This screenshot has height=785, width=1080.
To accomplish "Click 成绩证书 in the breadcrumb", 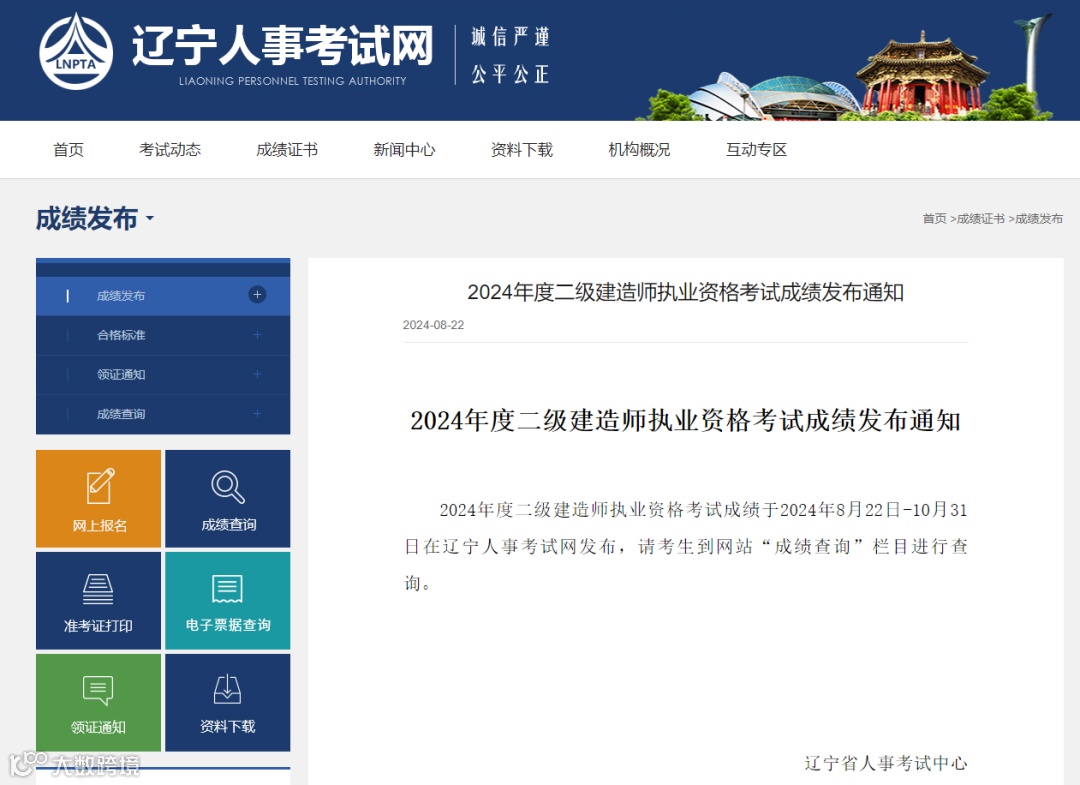I will tap(980, 218).
